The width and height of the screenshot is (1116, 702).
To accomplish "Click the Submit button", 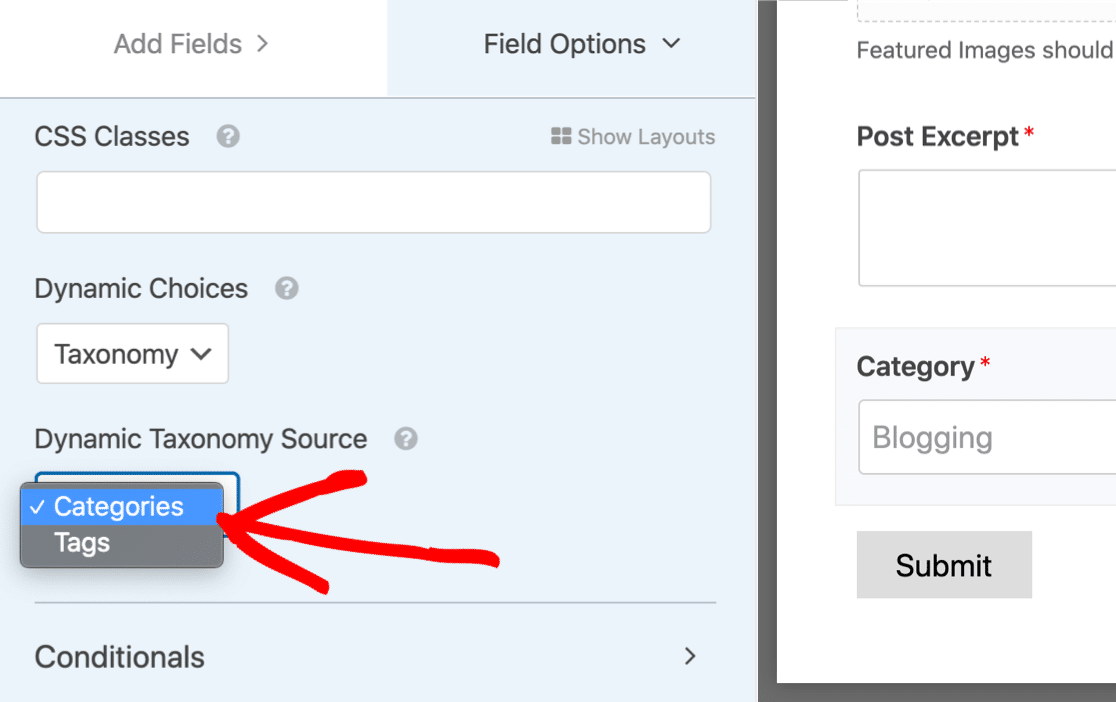I will click(944, 565).
